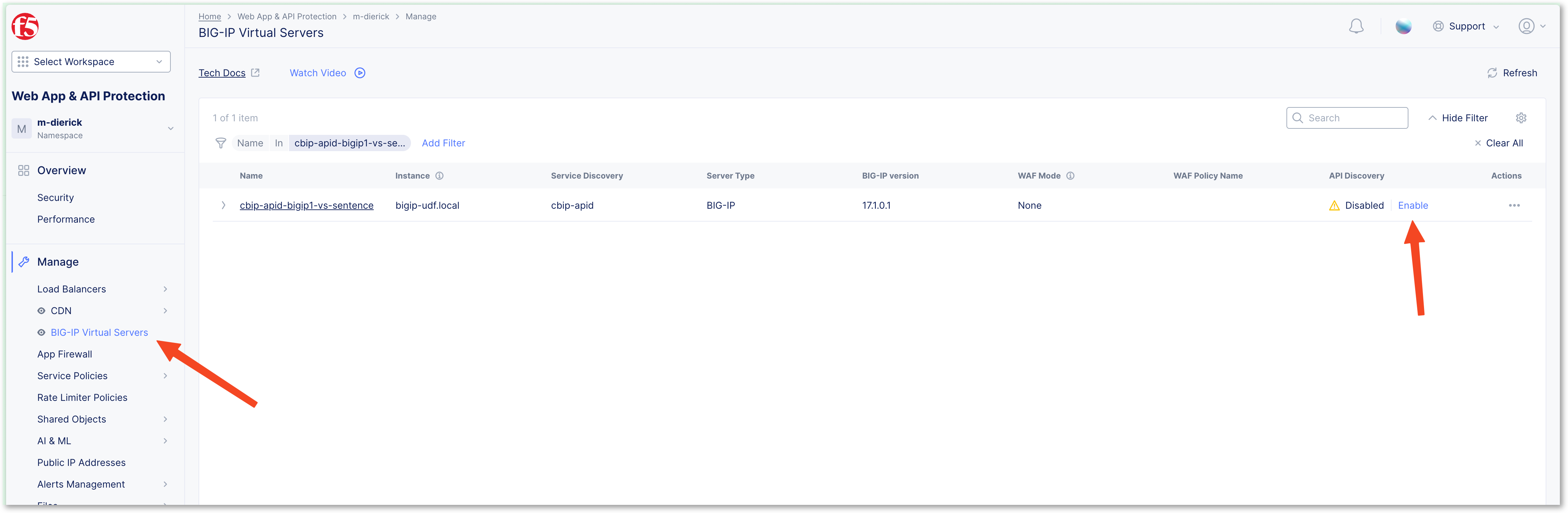This screenshot has width=1568, height=513.
Task: Click the F5 logo icon
Action: click(x=25, y=26)
